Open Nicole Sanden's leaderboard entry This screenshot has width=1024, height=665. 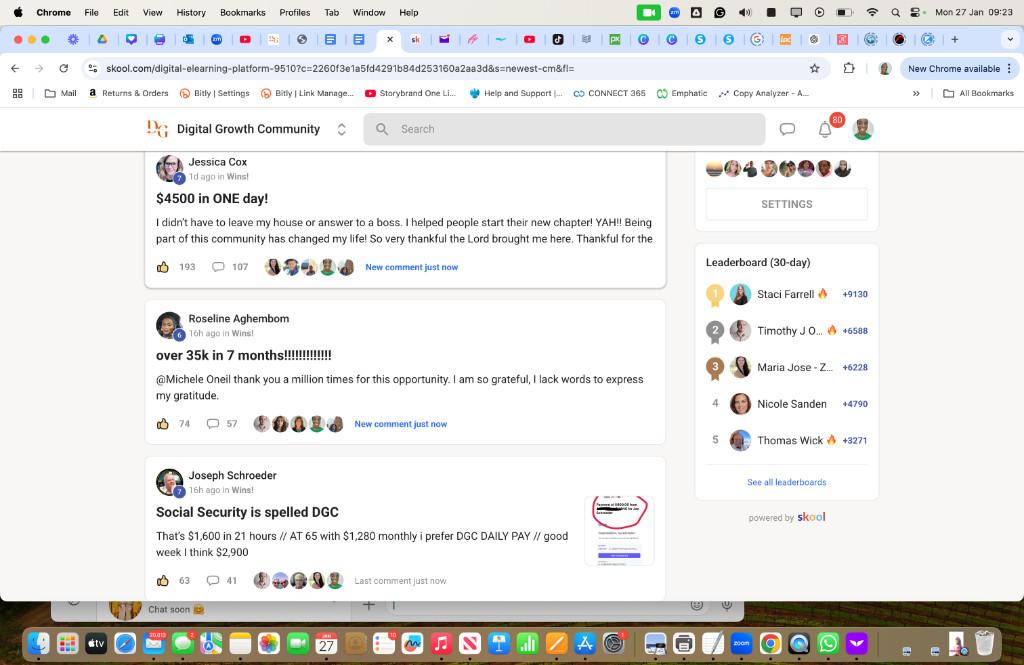(x=792, y=404)
